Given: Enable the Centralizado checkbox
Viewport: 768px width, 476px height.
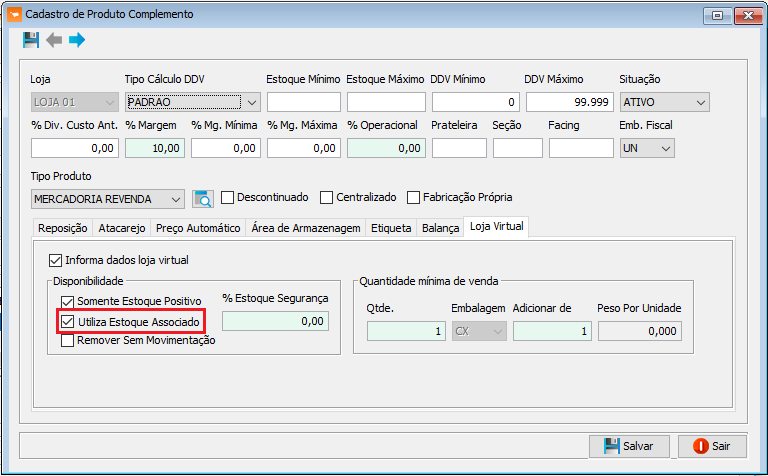Looking at the screenshot, I should point(327,197).
